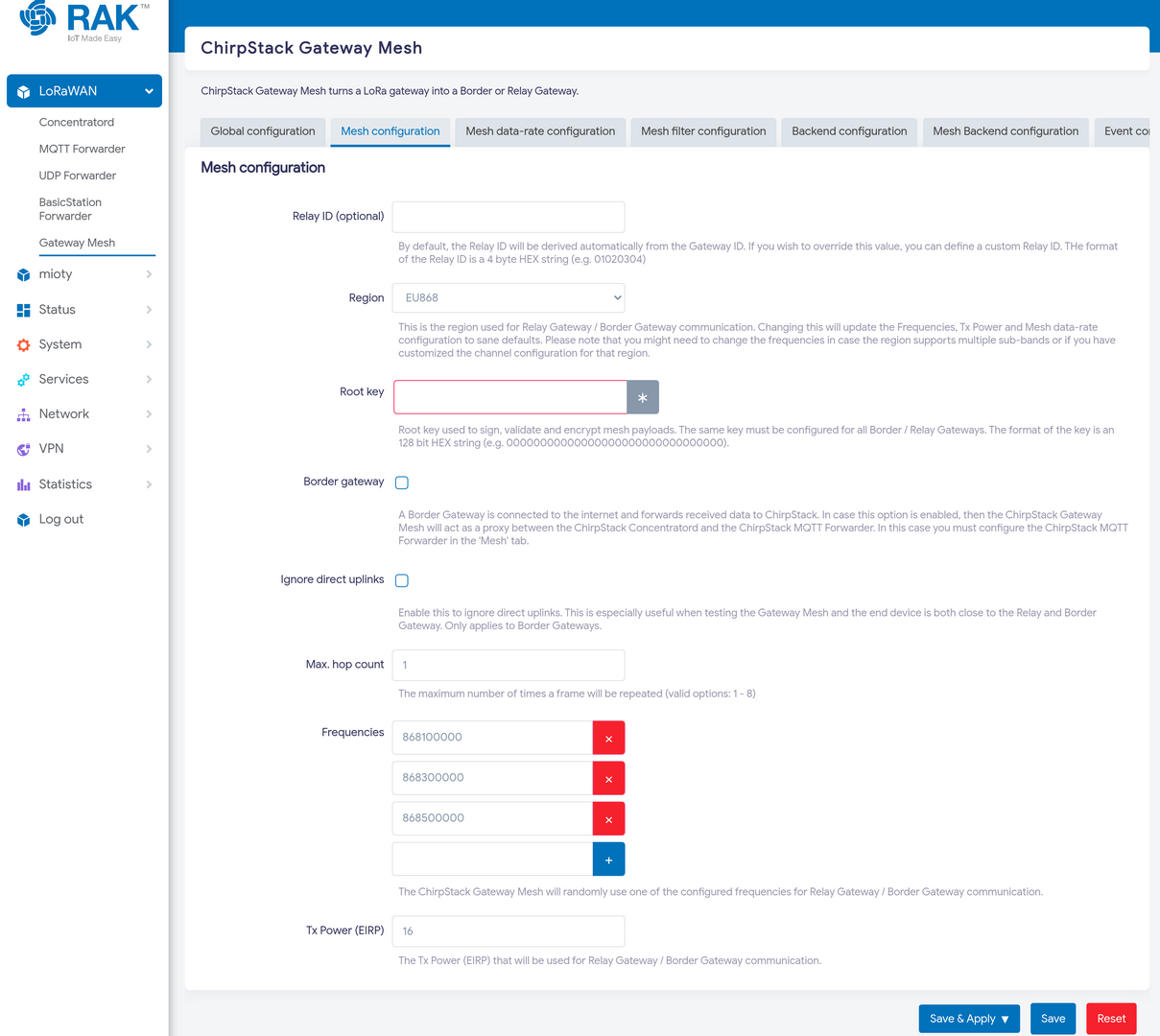Click the ChirpStack Gateway Mesh heading
The width and height of the screenshot is (1160, 1036).
click(311, 48)
